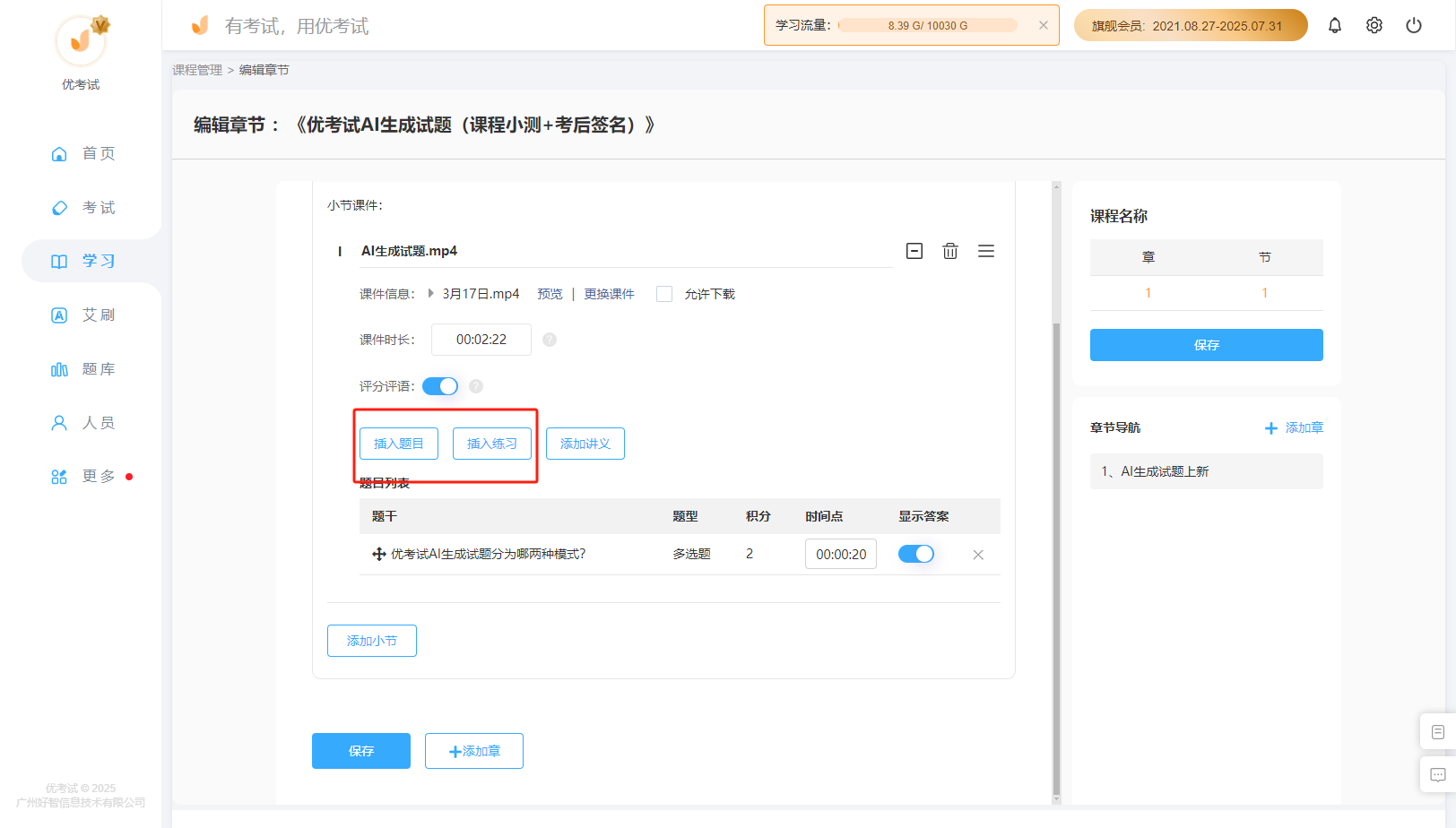This screenshot has height=828, width=1456.
Task: Click the 添加小节 button
Action: pyautogui.click(x=372, y=641)
